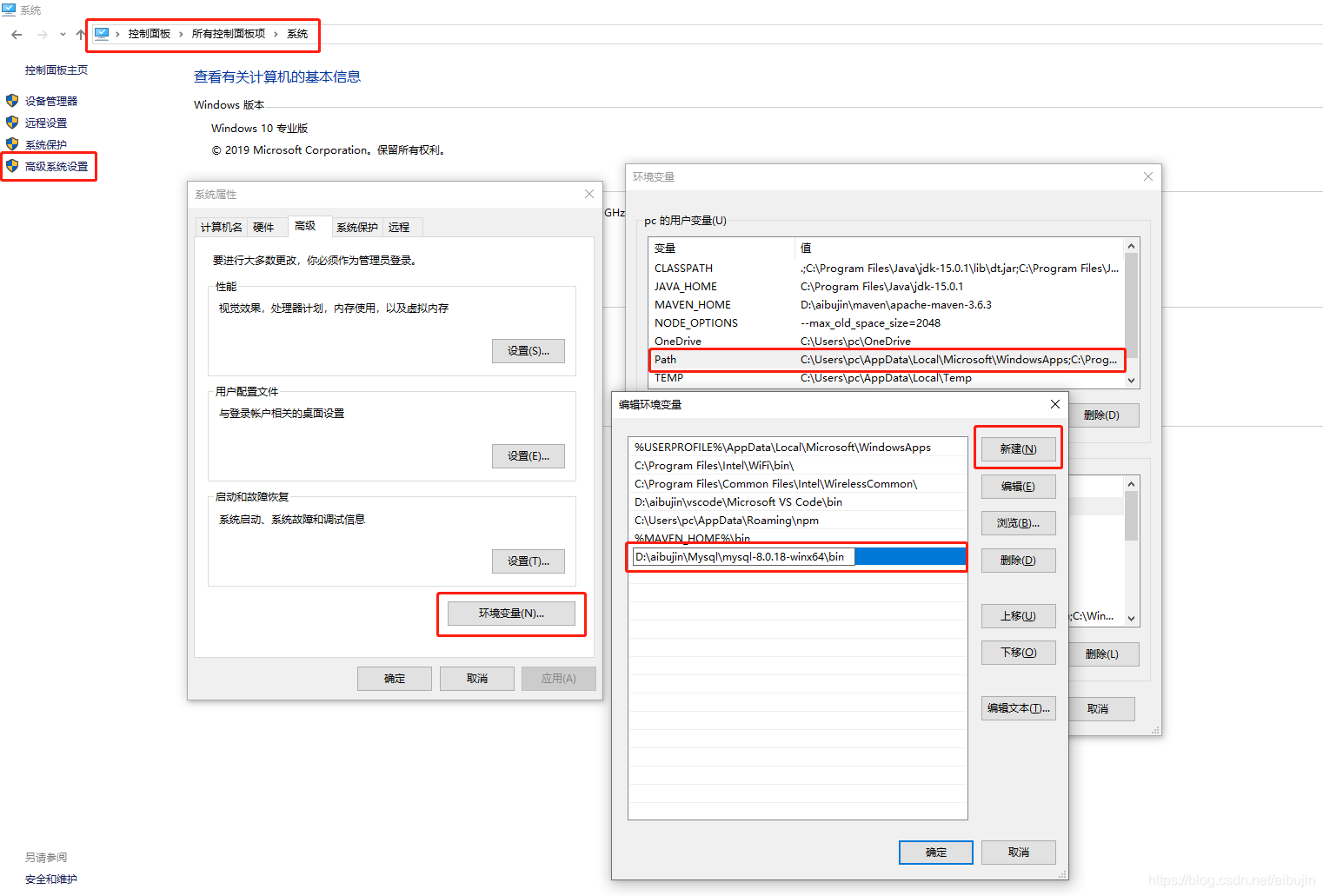
Task: Close the 环境变量 dialog
Action: [x=1148, y=176]
